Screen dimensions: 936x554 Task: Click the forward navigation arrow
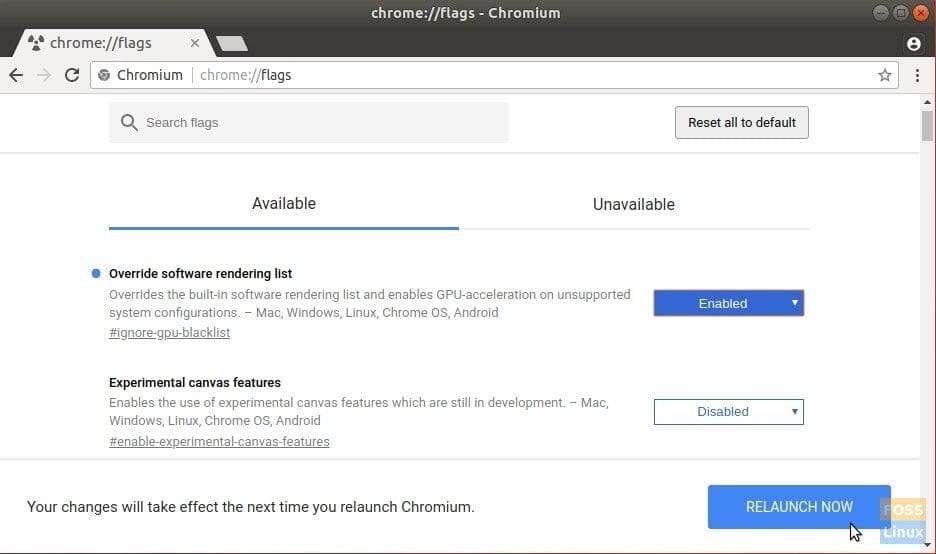(x=44, y=75)
